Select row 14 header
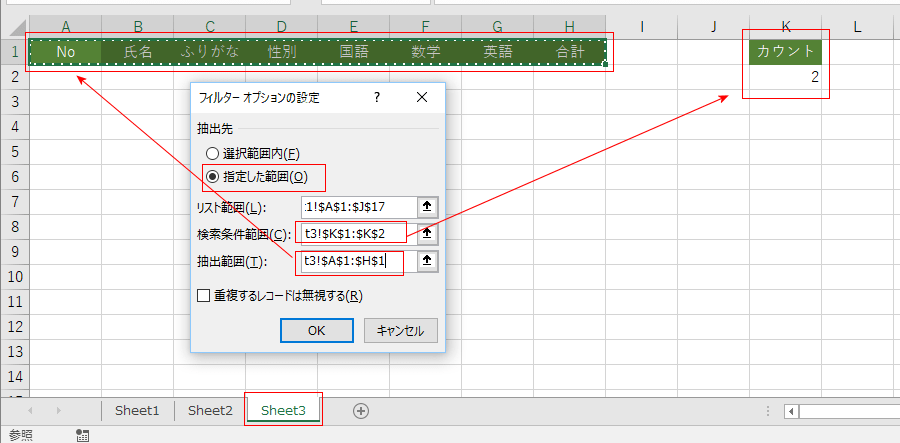Image resolution: width=900 pixels, height=443 pixels. tap(14, 376)
